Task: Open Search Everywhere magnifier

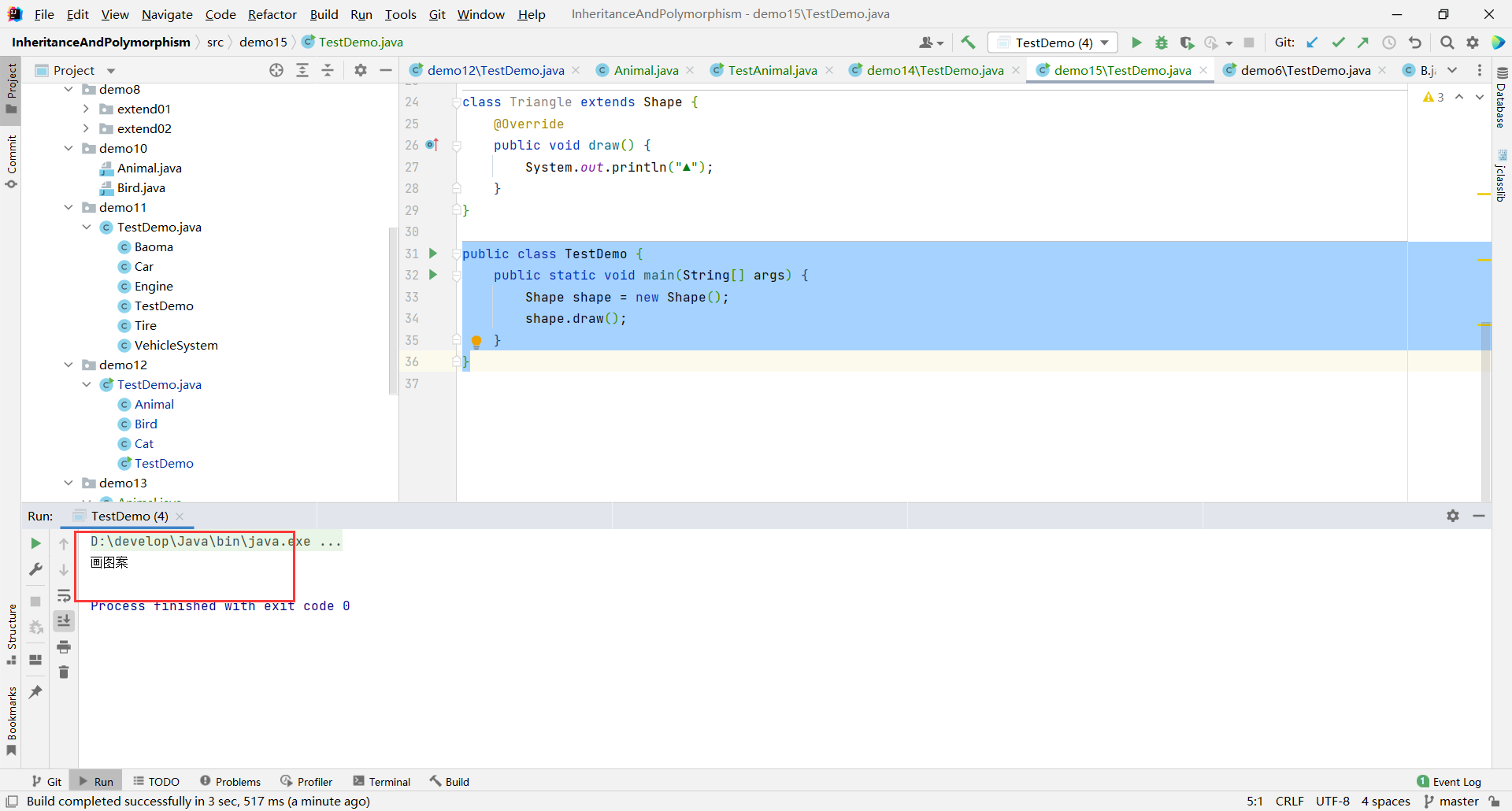Action: click(1447, 43)
